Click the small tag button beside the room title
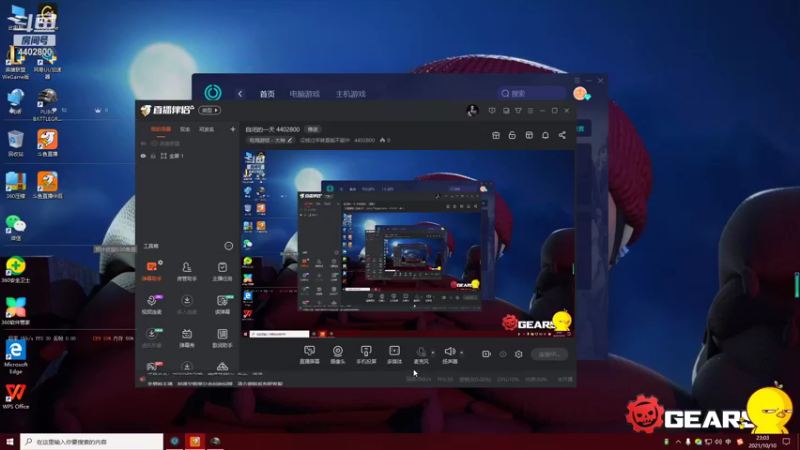The width and height of the screenshot is (800, 450). pos(312,130)
